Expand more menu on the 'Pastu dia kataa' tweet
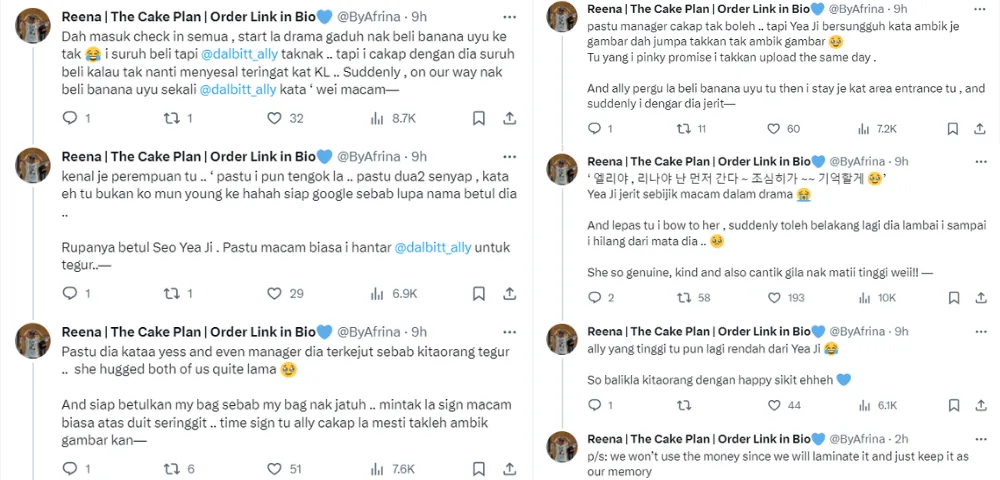This screenshot has width=1000, height=480. [x=510, y=332]
